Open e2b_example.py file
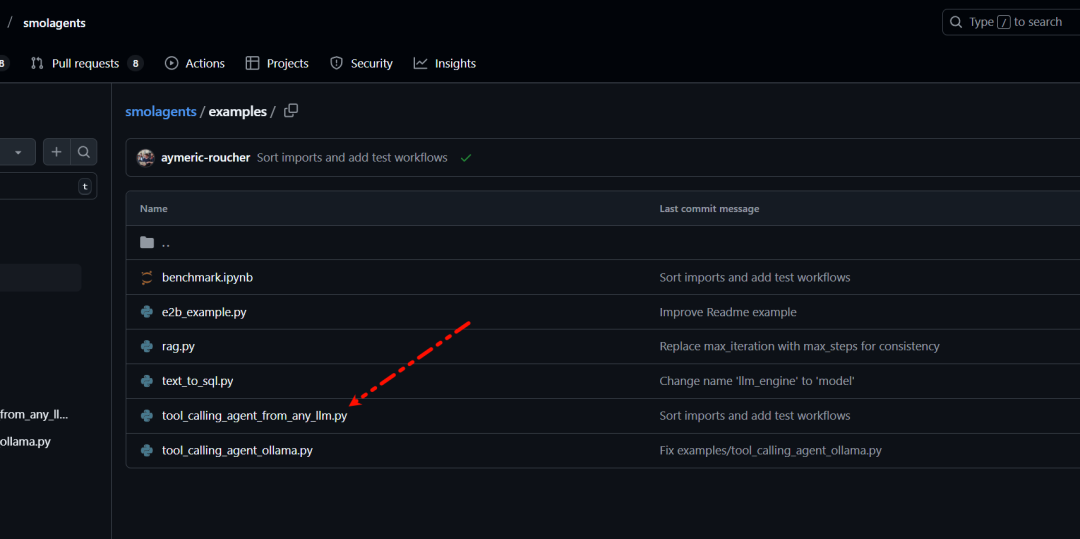The width and height of the screenshot is (1080, 539). pyautogui.click(x=204, y=312)
